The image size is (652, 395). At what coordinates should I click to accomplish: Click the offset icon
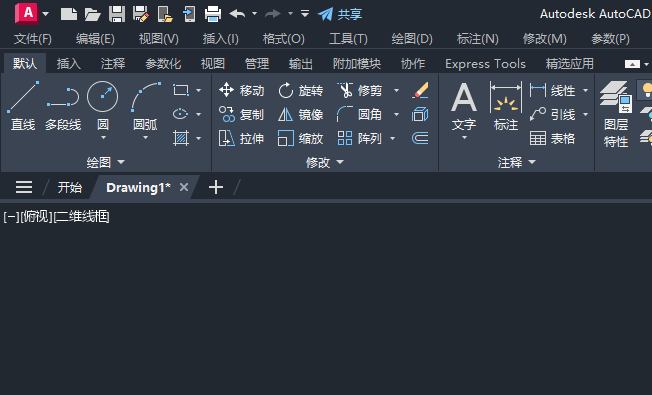click(x=420, y=138)
